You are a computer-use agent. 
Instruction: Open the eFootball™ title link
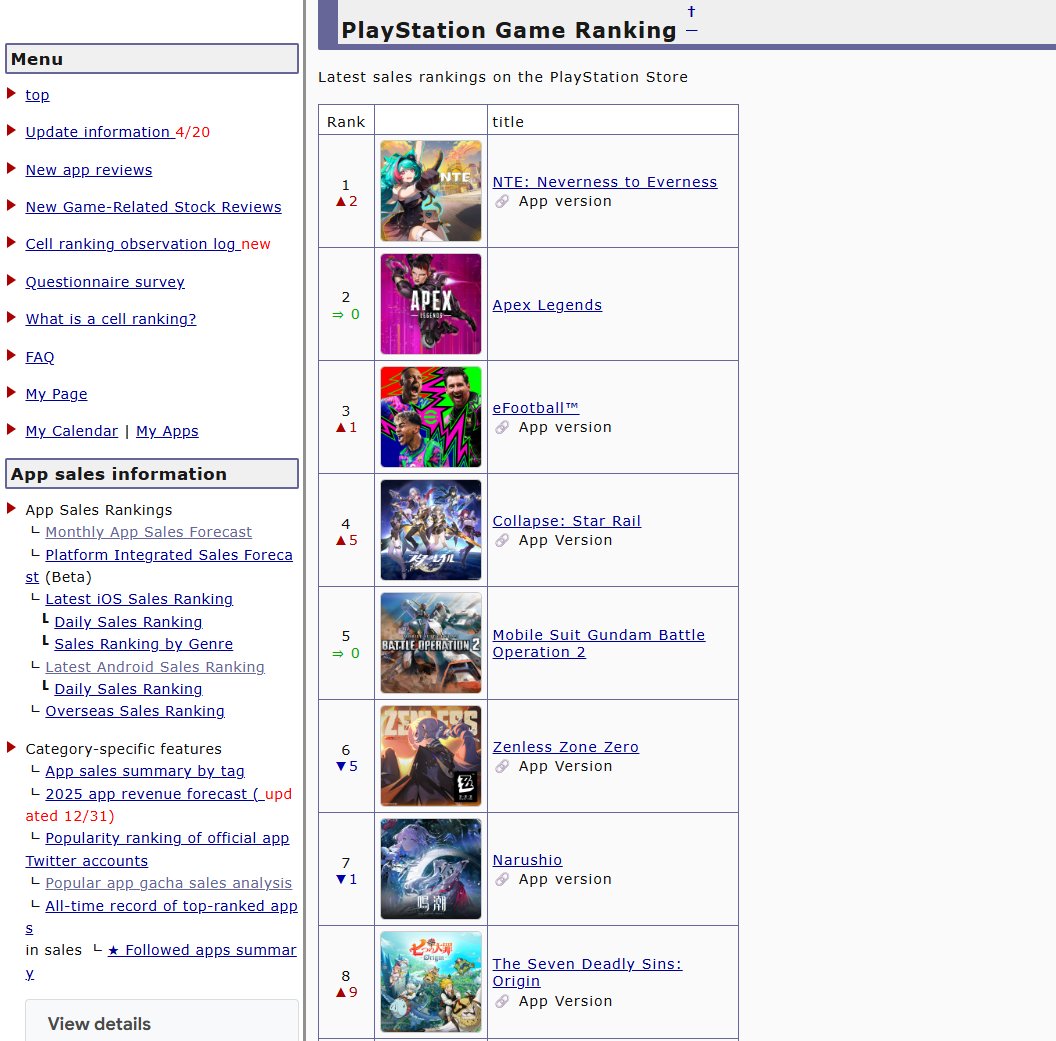535,408
